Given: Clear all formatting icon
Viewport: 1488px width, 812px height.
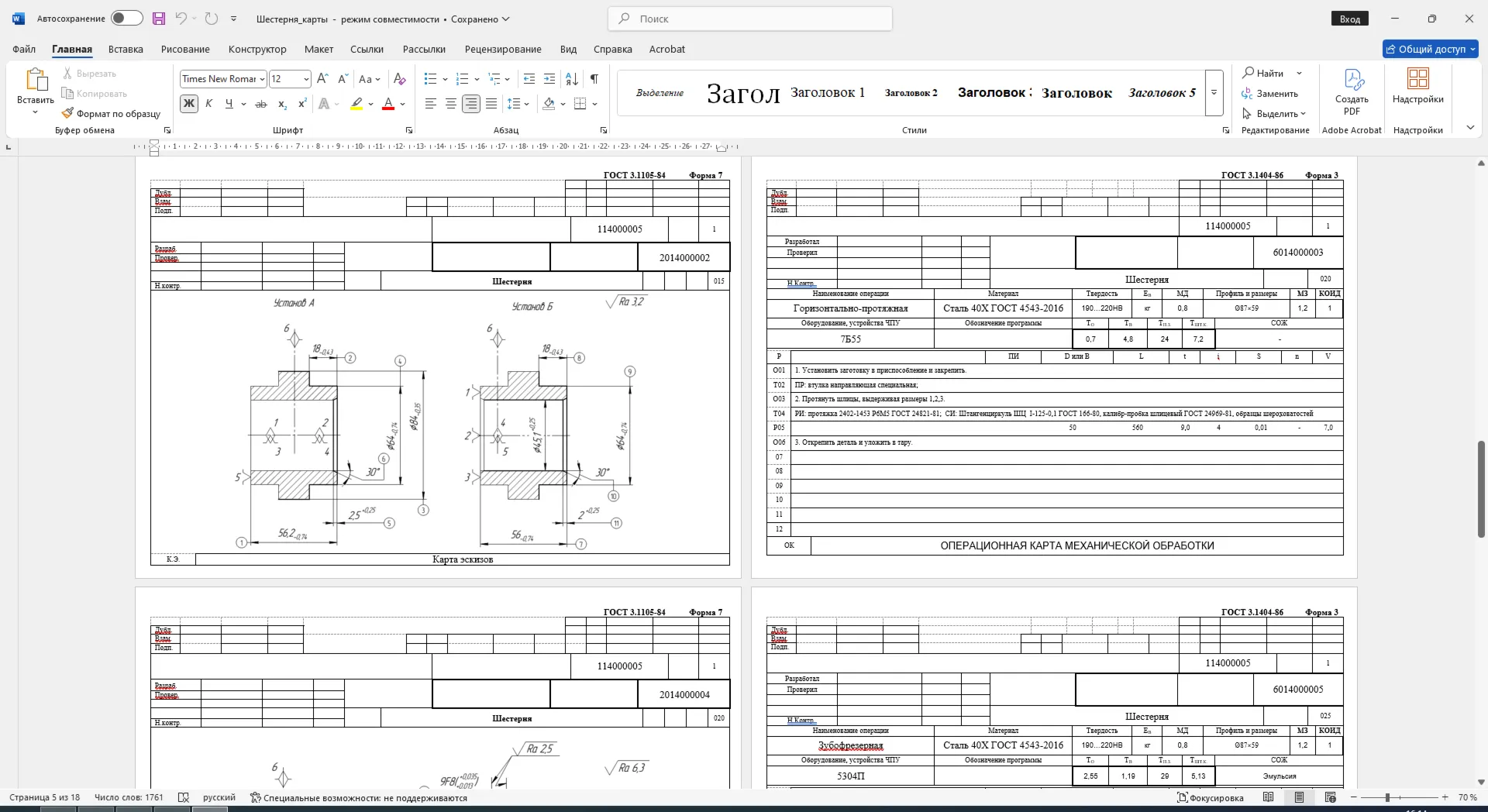Looking at the screenshot, I should tap(400, 79).
